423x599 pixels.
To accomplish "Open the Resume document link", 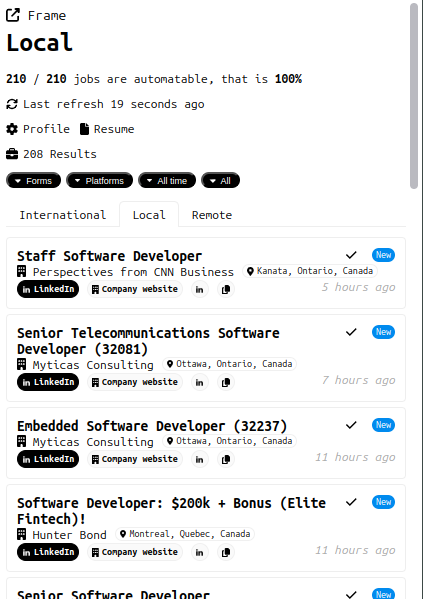I will coord(107,129).
